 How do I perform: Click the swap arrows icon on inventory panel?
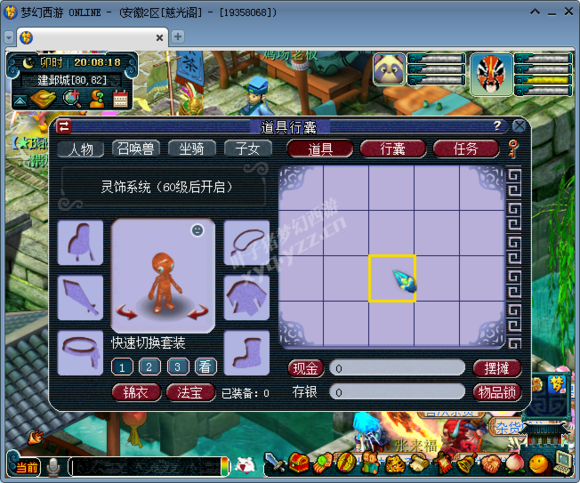click(64, 126)
